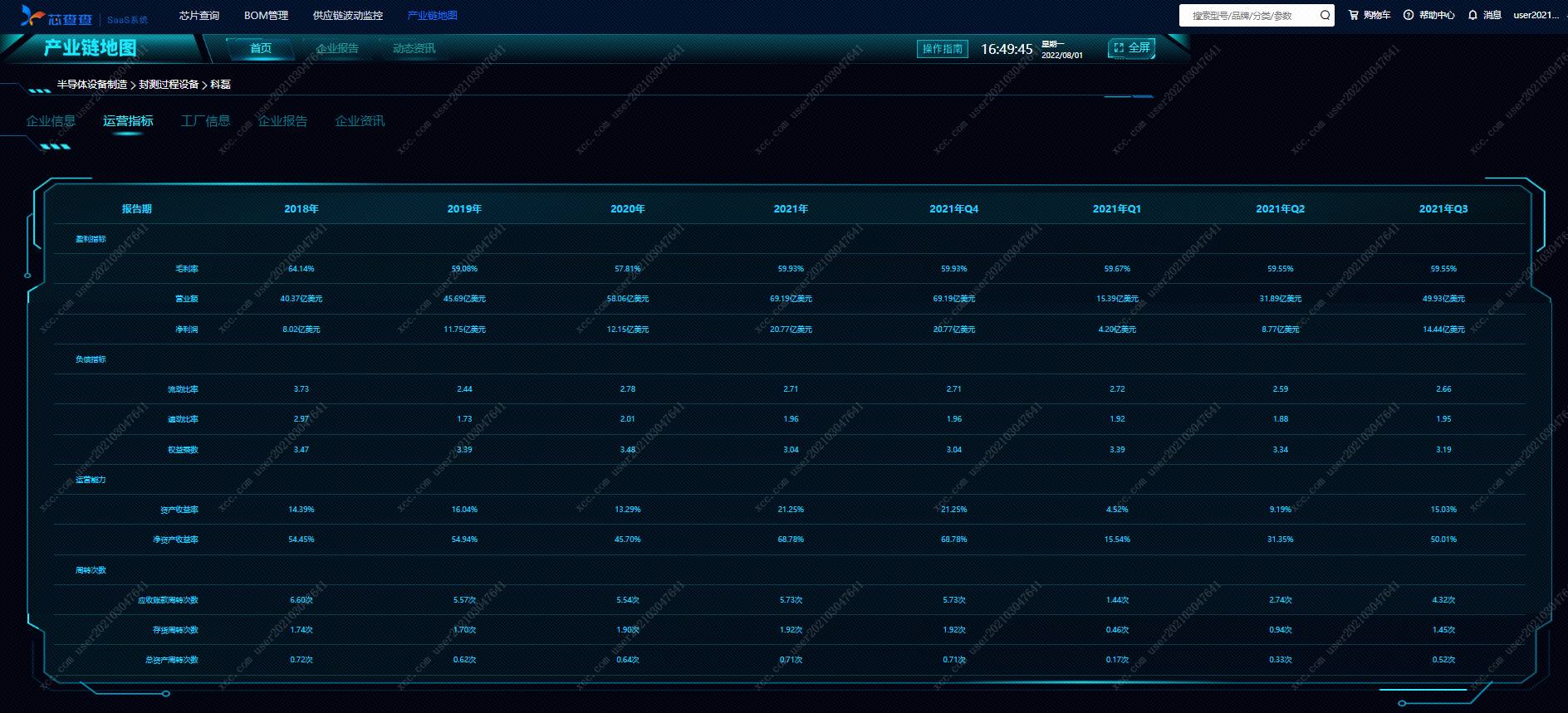This screenshot has width=1568, height=713.
Task: Go to 芯片查询 menu
Action: [x=199, y=16]
